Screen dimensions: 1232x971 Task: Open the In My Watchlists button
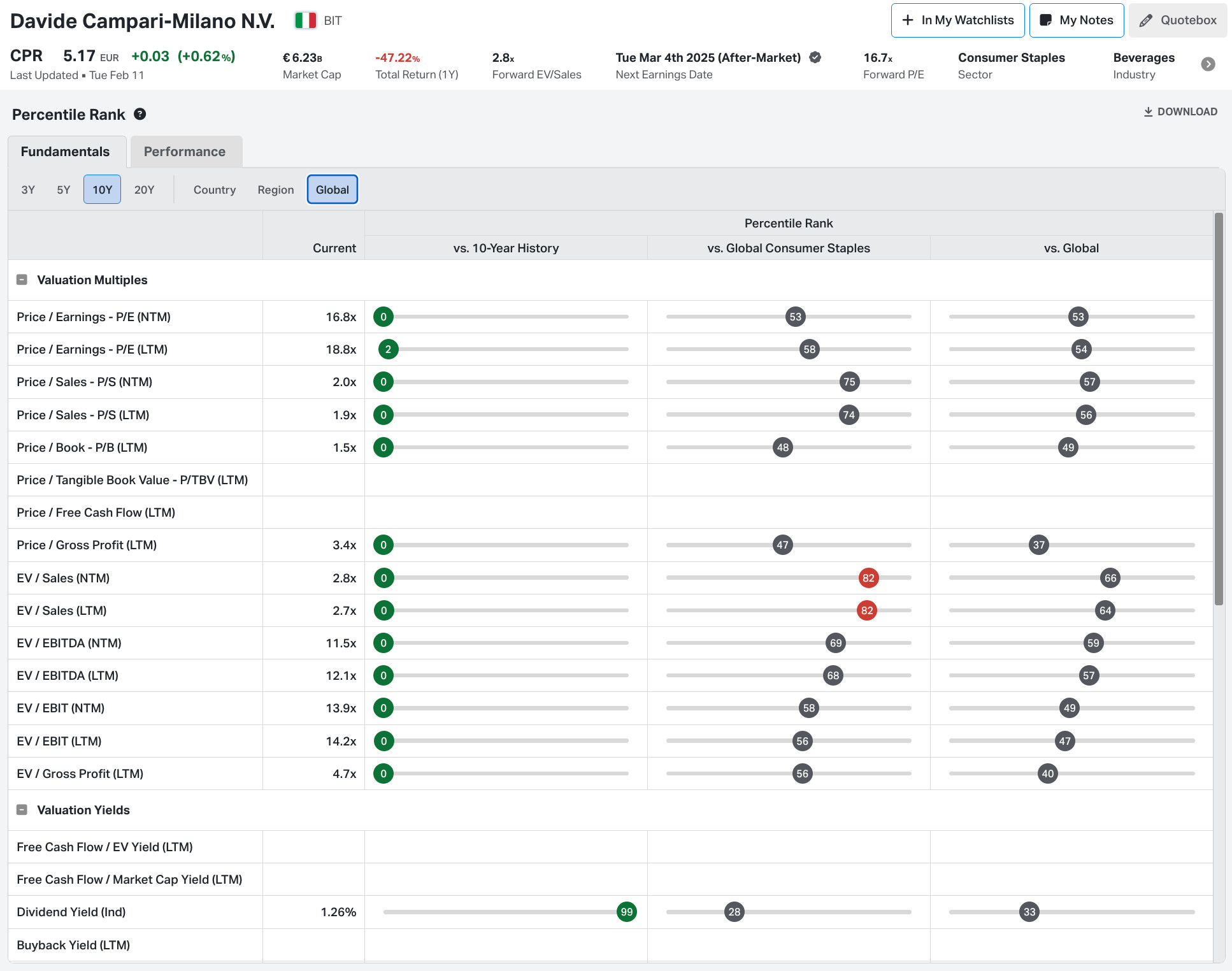click(x=958, y=20)
